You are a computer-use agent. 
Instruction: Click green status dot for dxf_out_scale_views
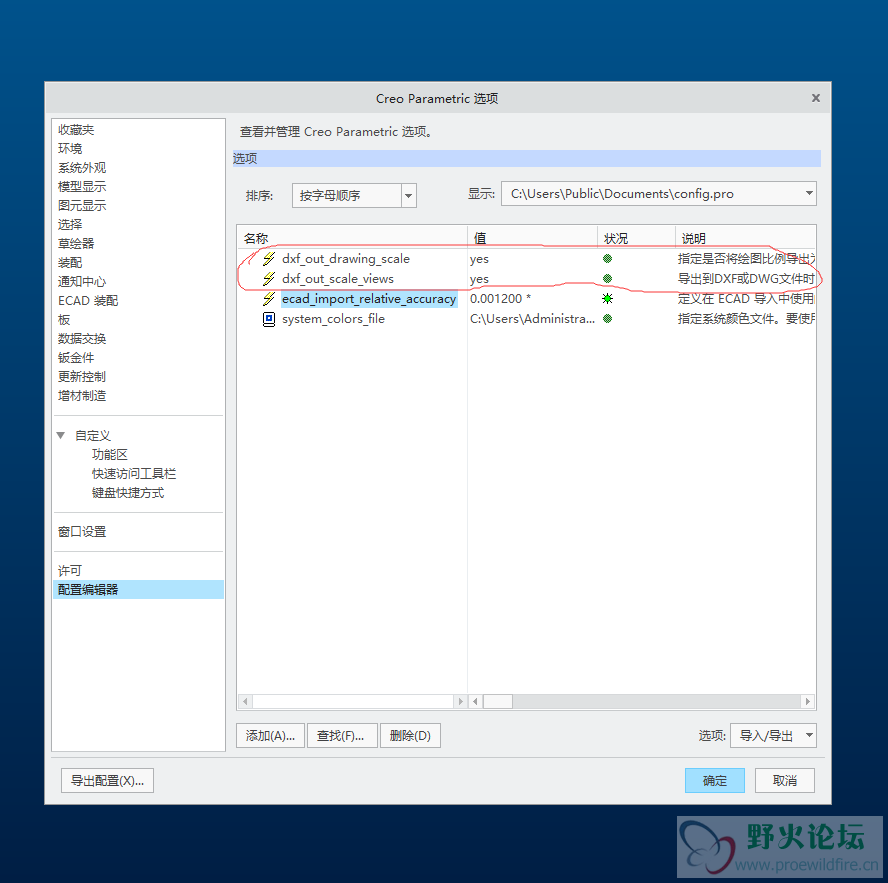607,279
